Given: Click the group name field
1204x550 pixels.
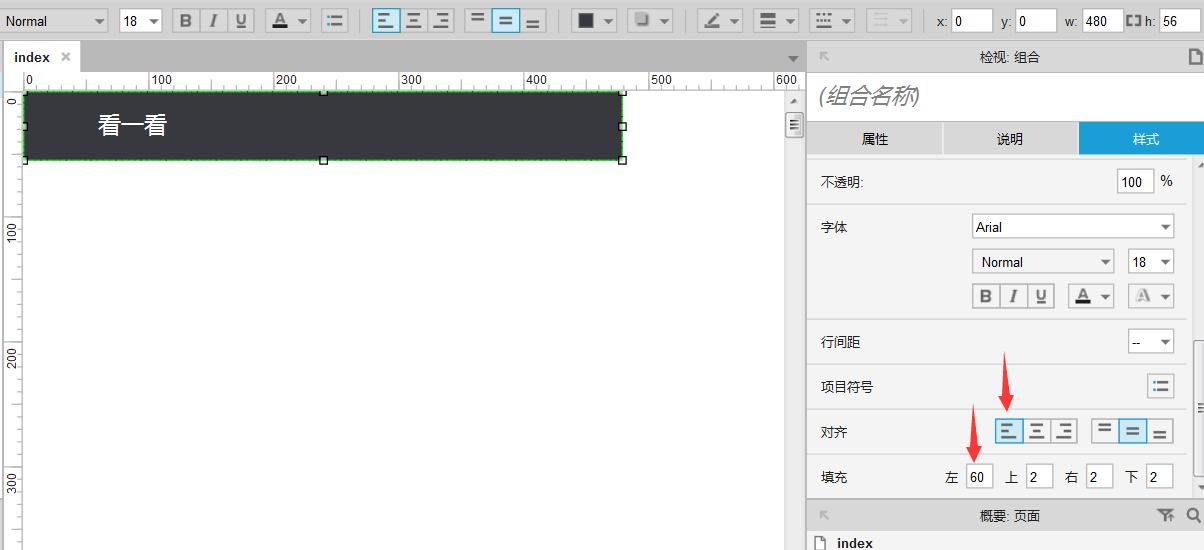Looking at the screenshot, I should (x=1004, y=96).
